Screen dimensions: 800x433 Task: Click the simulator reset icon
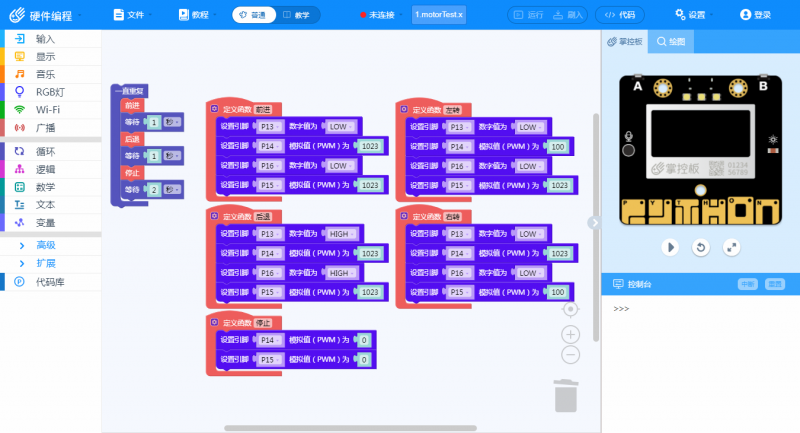701,246
